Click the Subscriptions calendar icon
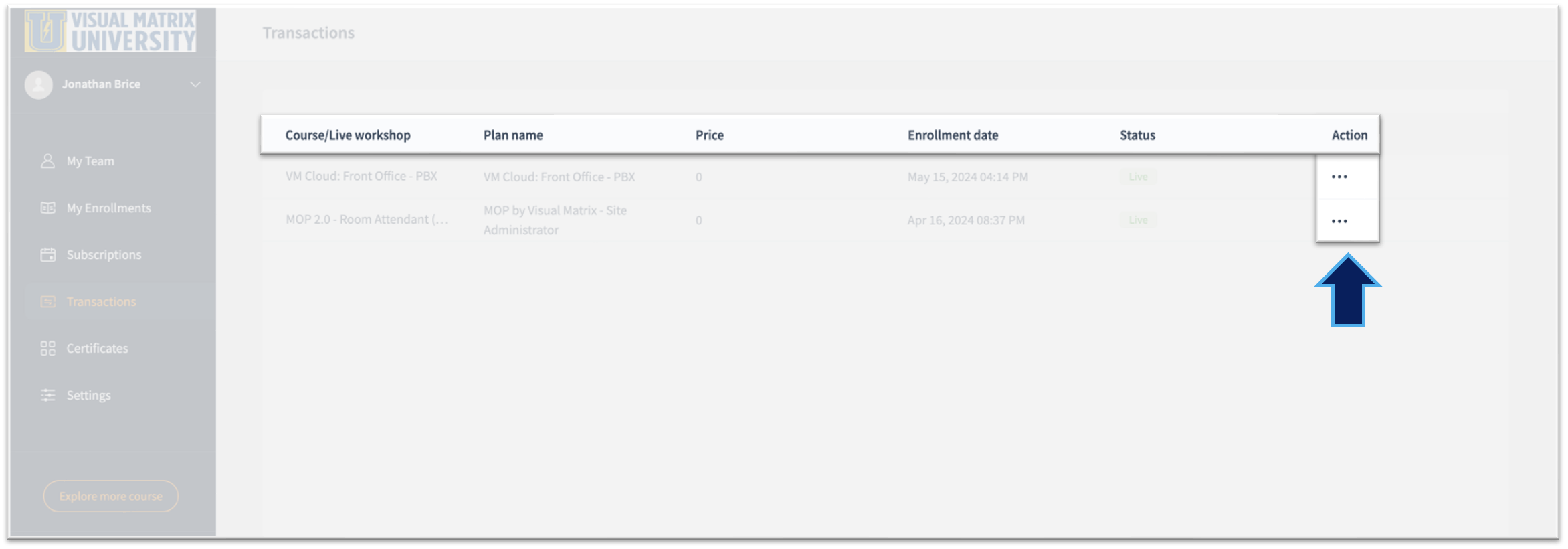The image size is (1568, 549). [x=47, y=255]
